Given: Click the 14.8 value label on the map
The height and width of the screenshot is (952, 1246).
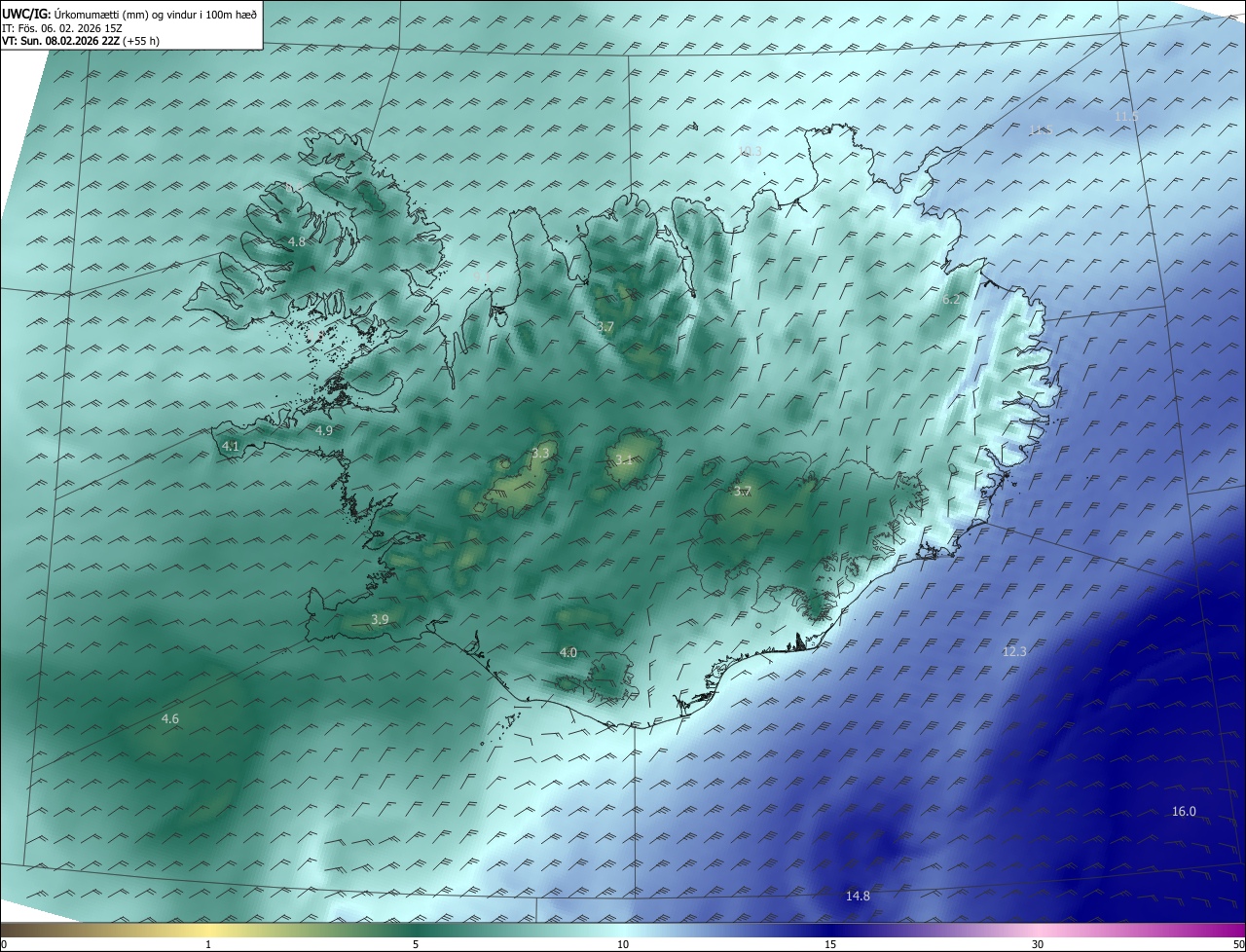Looking at the screenshot, I should tap(858, 896).
